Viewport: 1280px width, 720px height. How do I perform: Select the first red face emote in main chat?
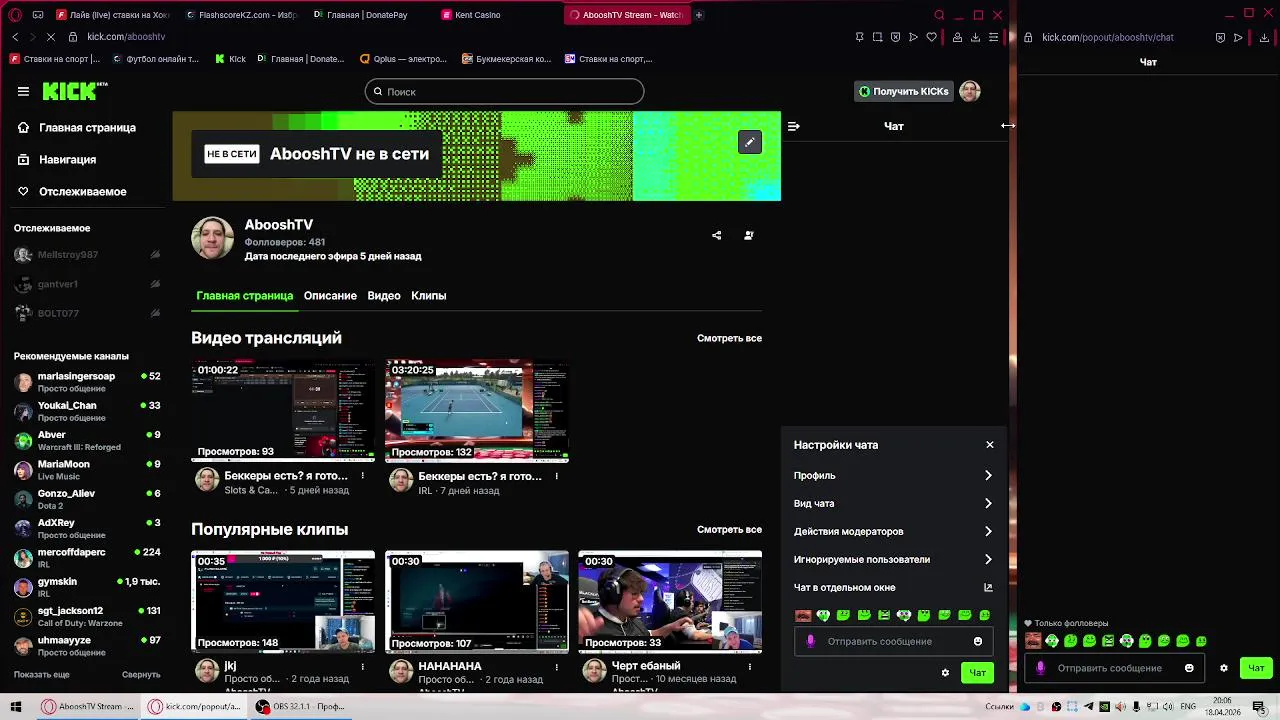[x=803, y=615]
